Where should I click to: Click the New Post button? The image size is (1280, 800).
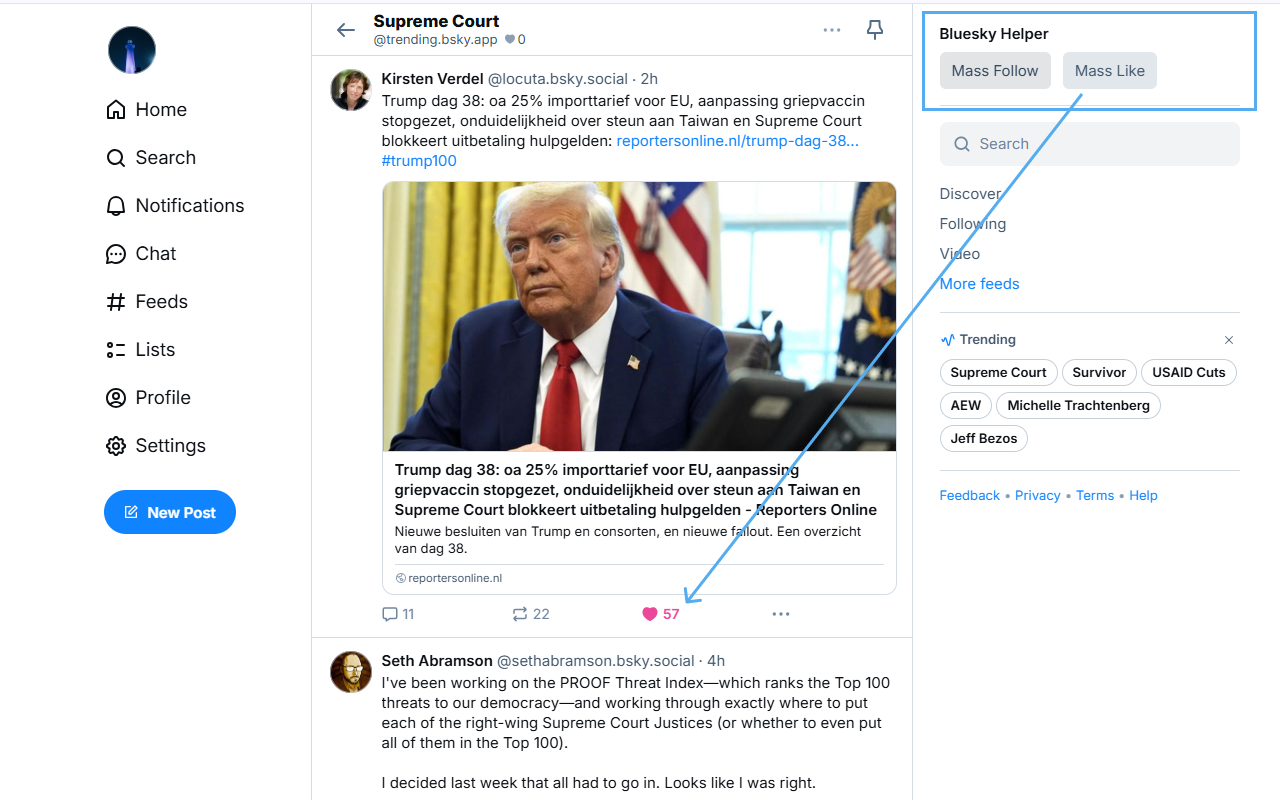click(170, 512)
